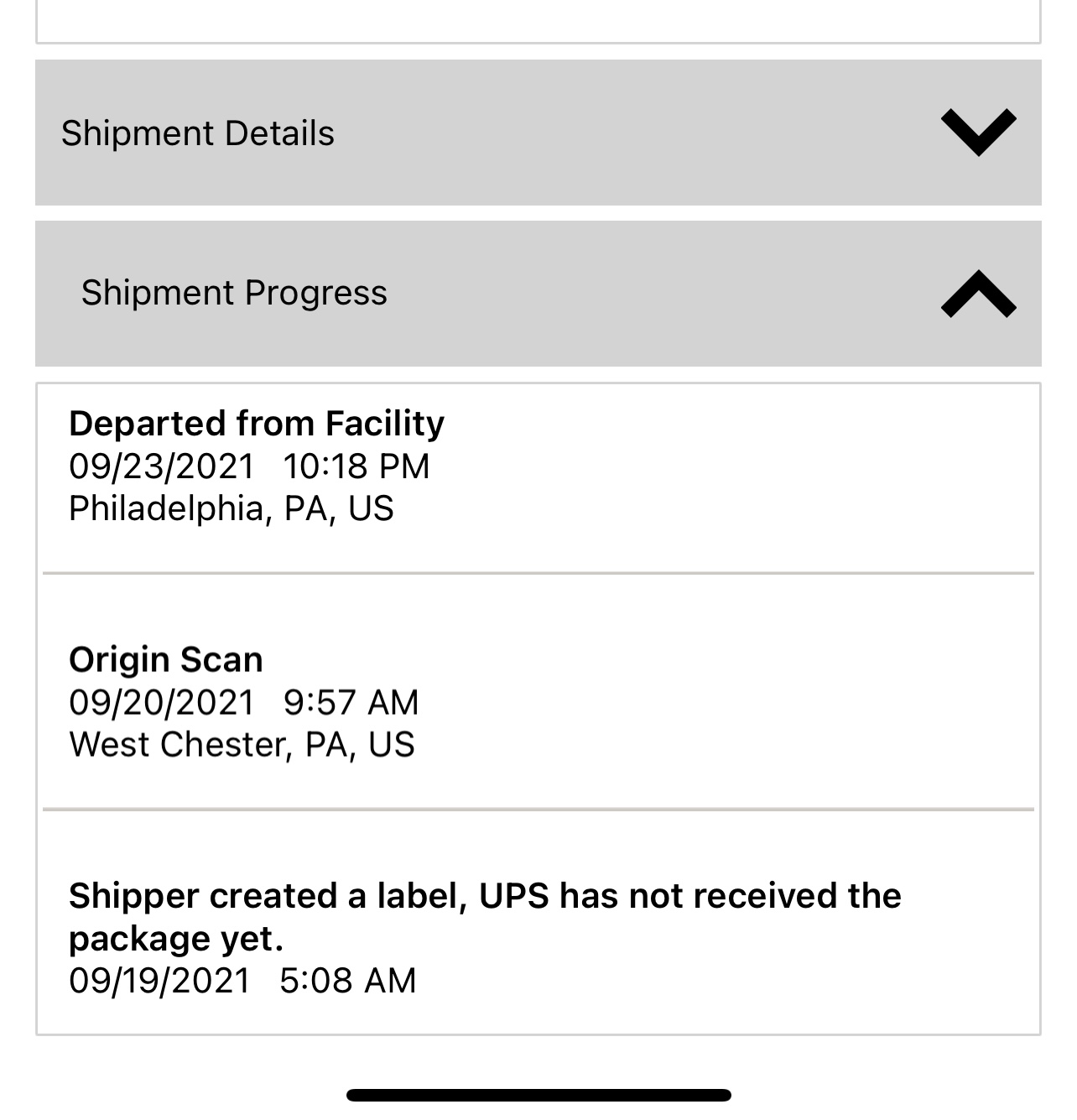Viewport: 1077px width, 1120px height.
Task: Tap the 10:18 PM timestamp
Action: [x=356, y=466]
